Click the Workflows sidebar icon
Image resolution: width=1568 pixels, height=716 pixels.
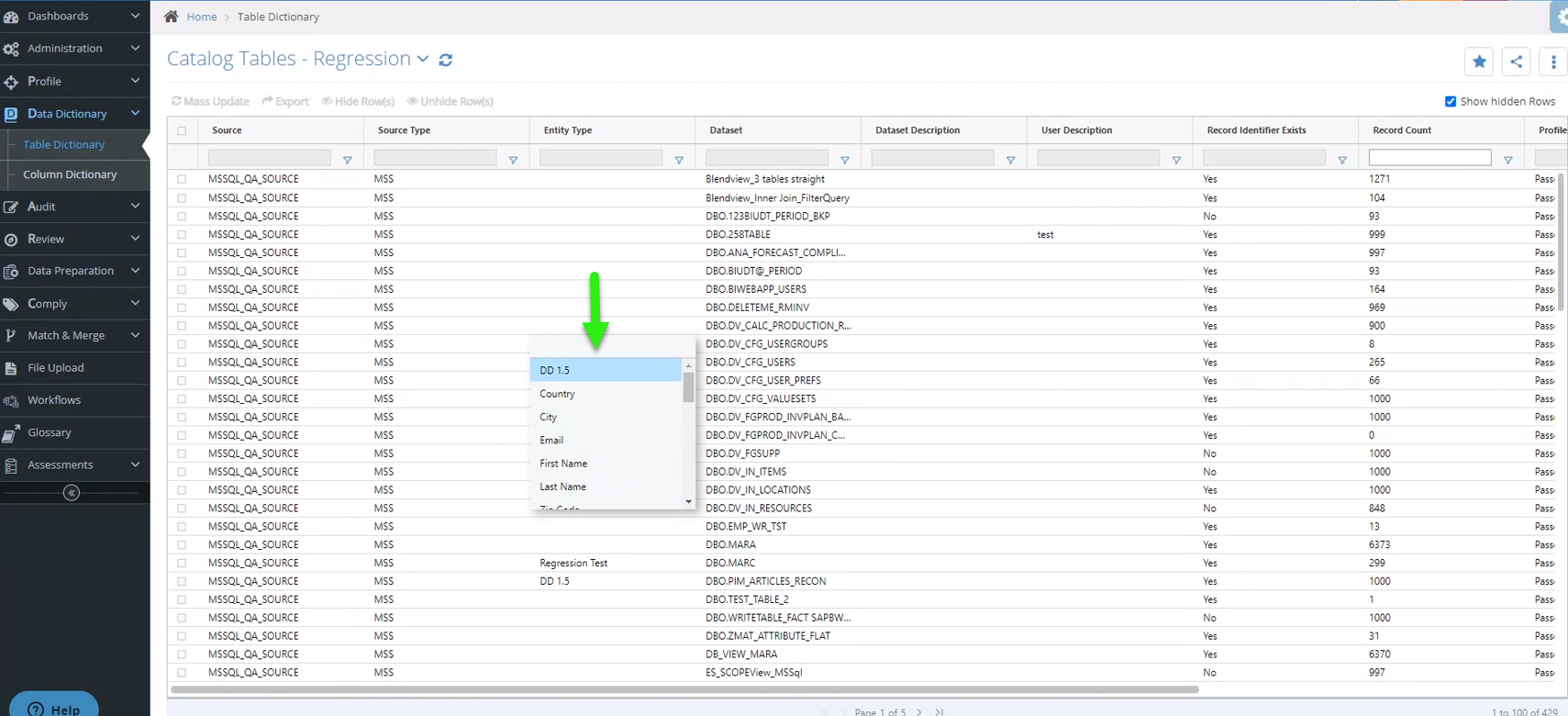pos(11,400)
